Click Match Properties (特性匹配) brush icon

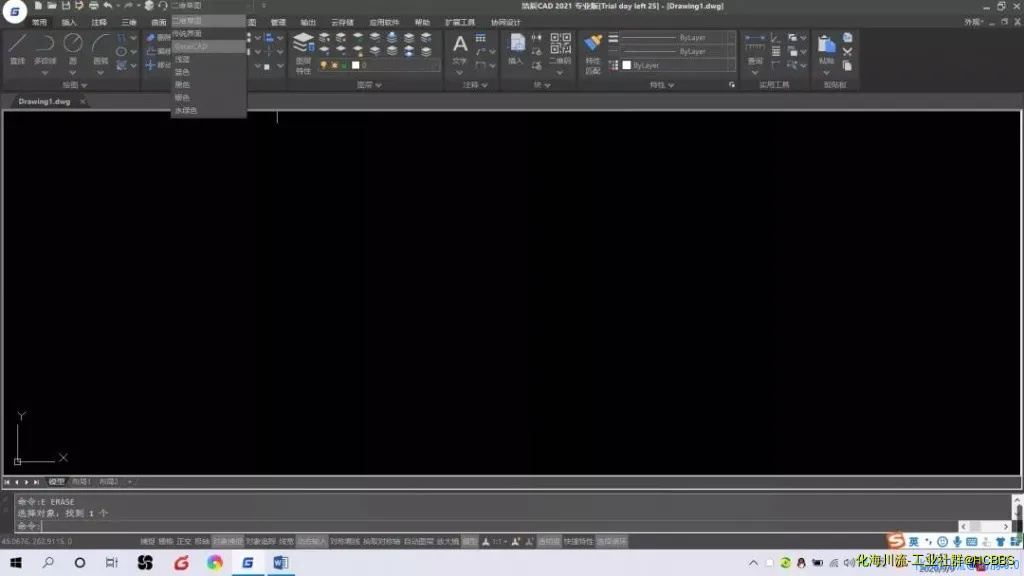[592, 54]
